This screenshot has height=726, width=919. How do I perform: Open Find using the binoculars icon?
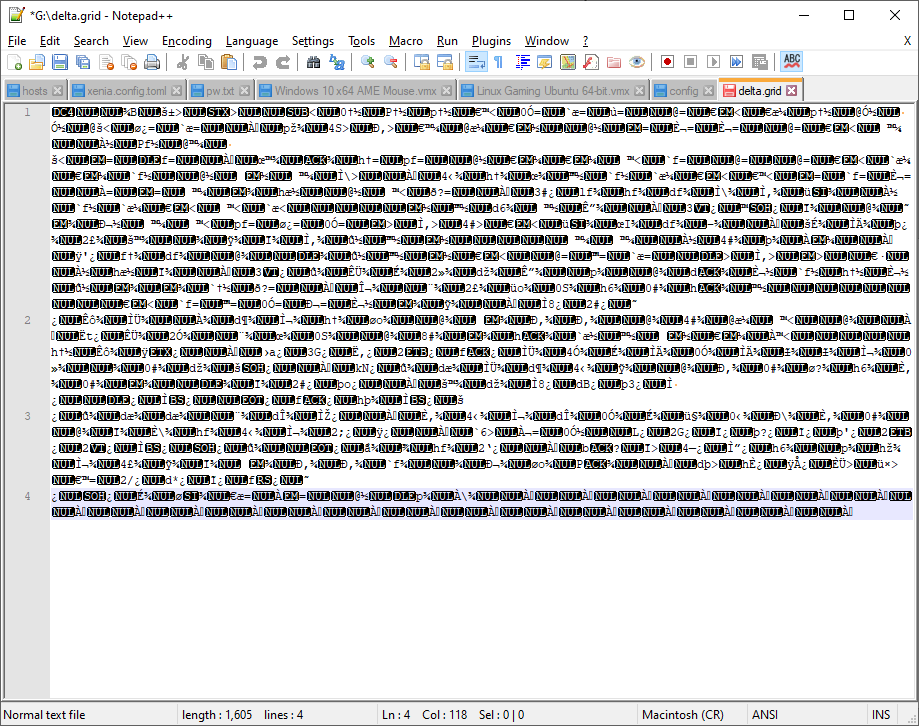point(315,62)
